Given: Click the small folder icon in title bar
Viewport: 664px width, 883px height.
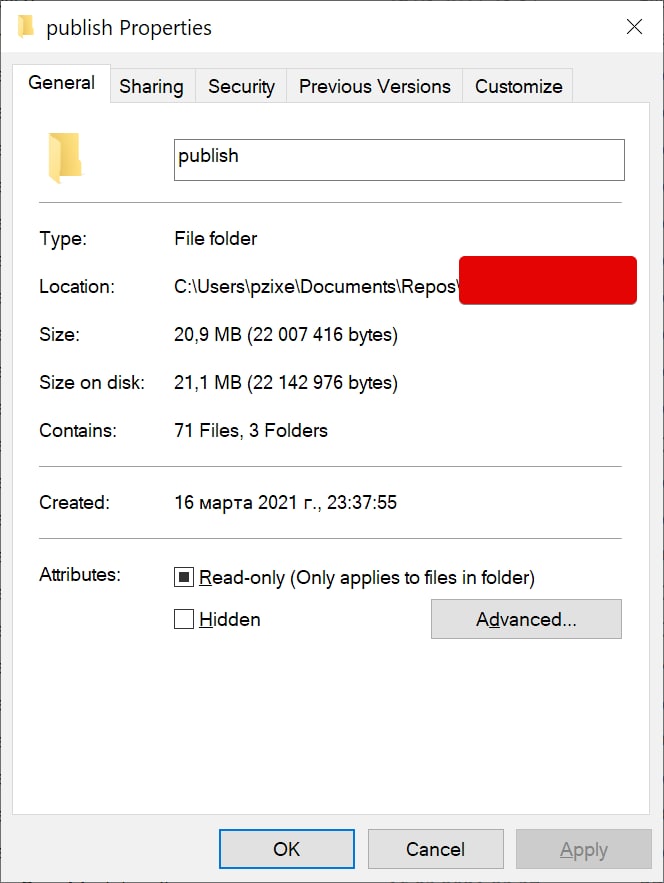Looking at the screenshot, I should click(x=26, y=26).
